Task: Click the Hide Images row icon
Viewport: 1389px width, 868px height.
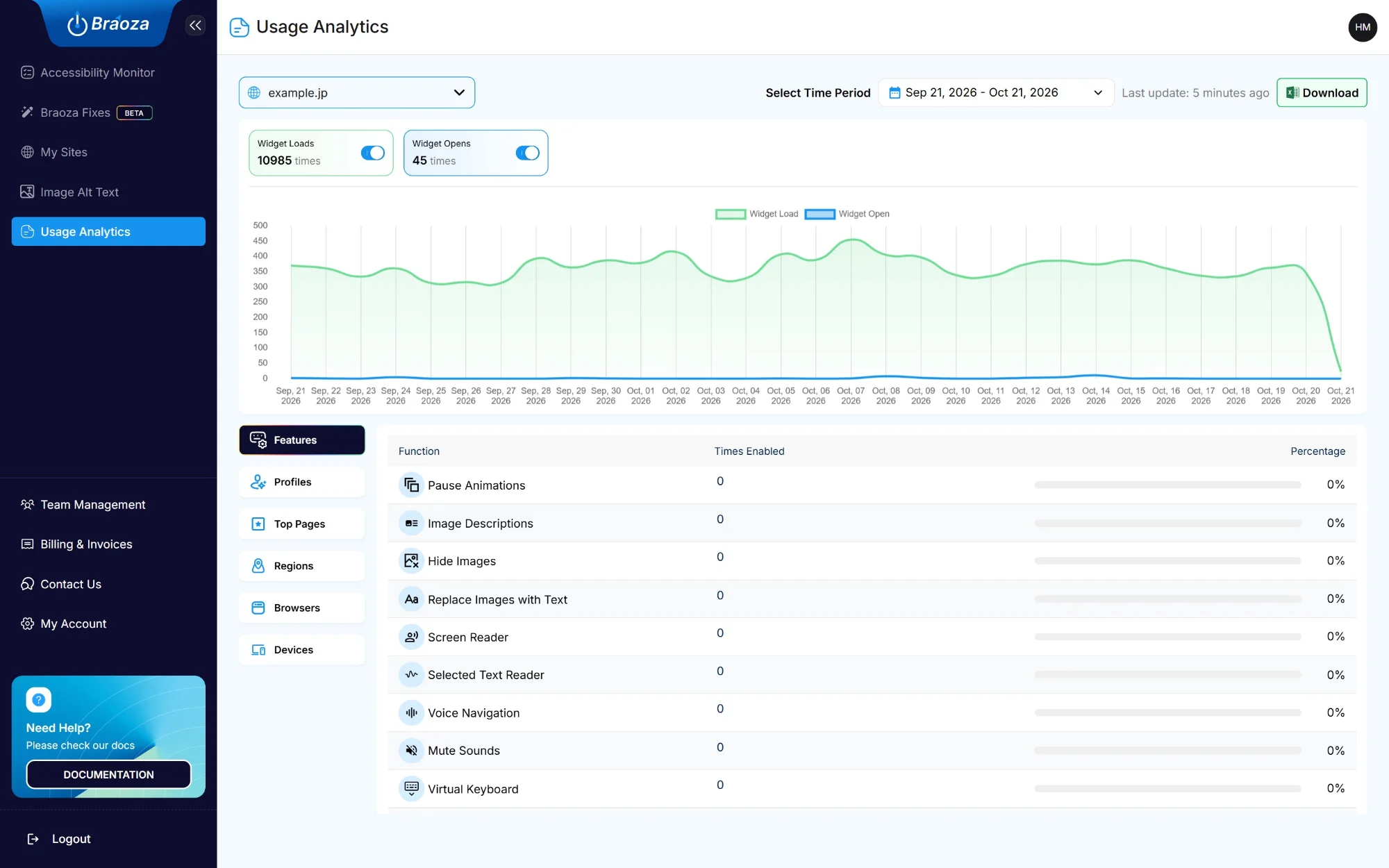Action: tap(411, 560)
